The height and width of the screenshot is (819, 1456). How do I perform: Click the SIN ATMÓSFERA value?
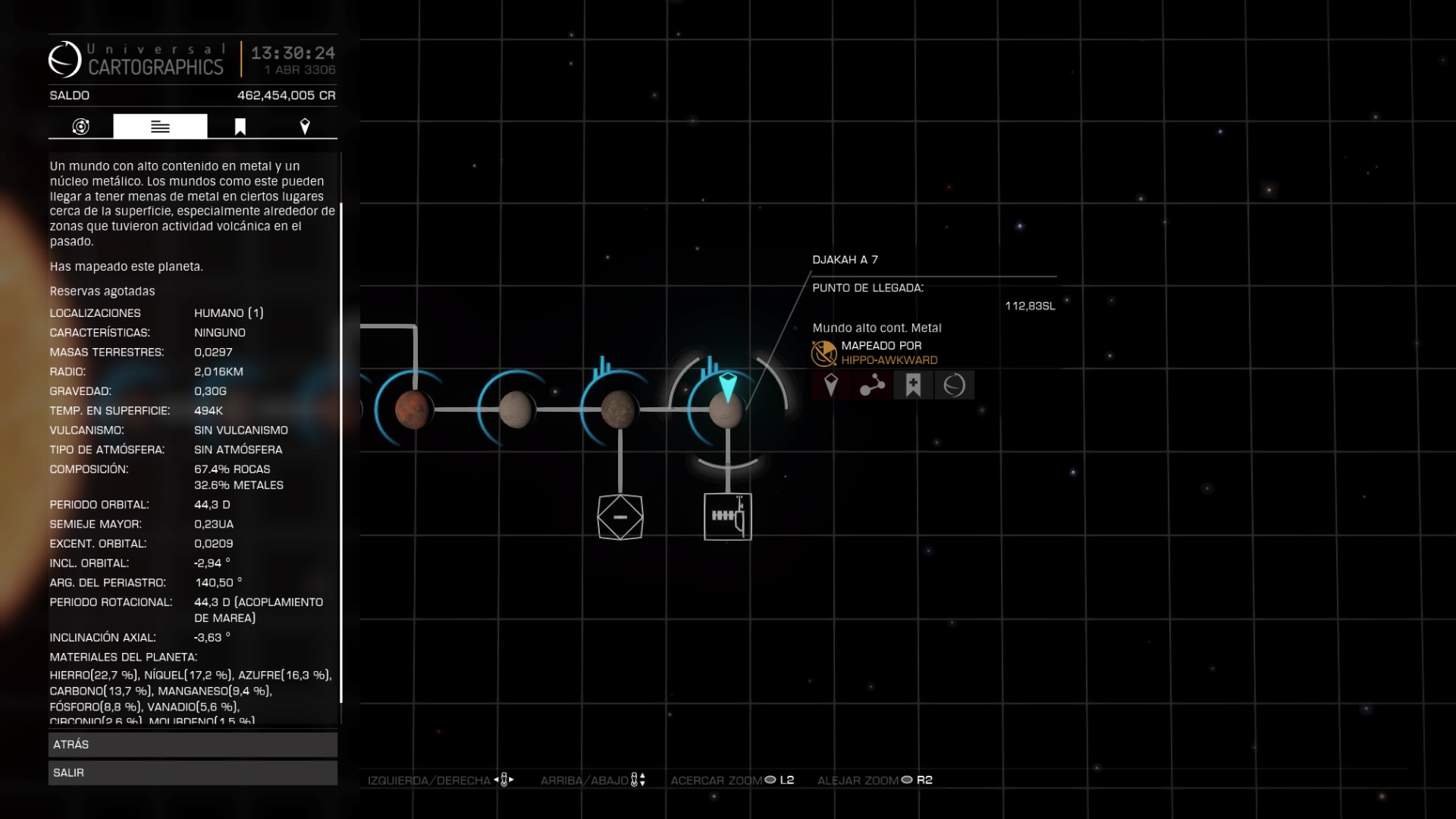(238, 450)
